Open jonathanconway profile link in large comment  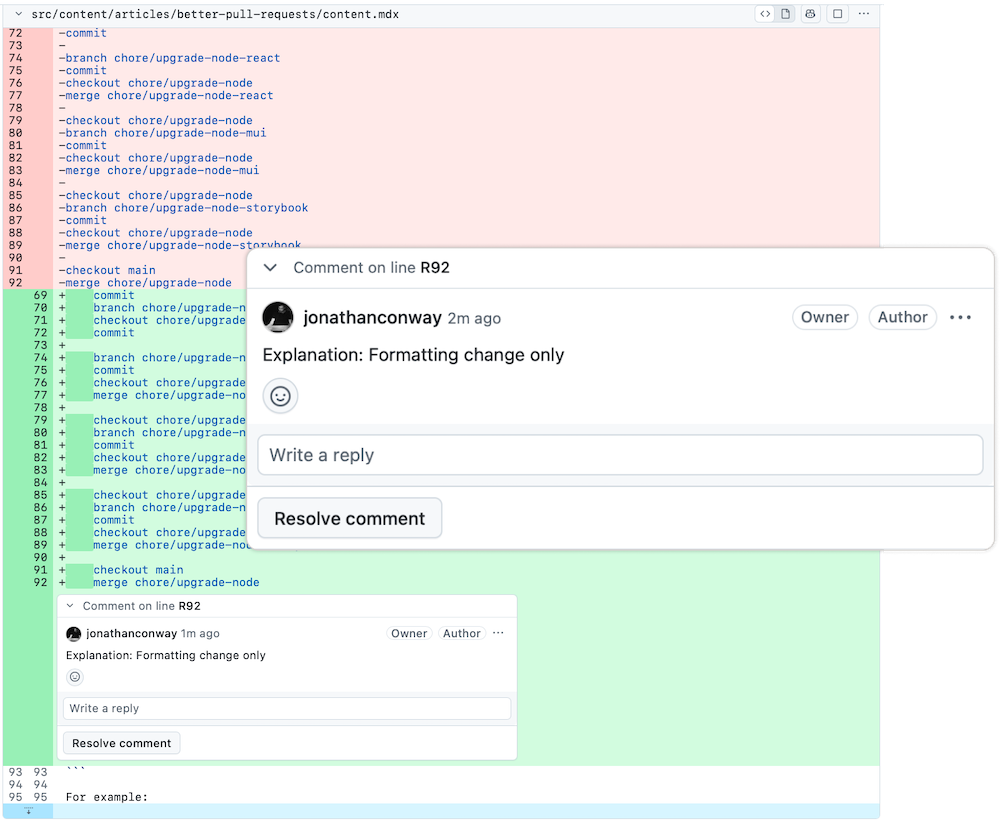372,318
